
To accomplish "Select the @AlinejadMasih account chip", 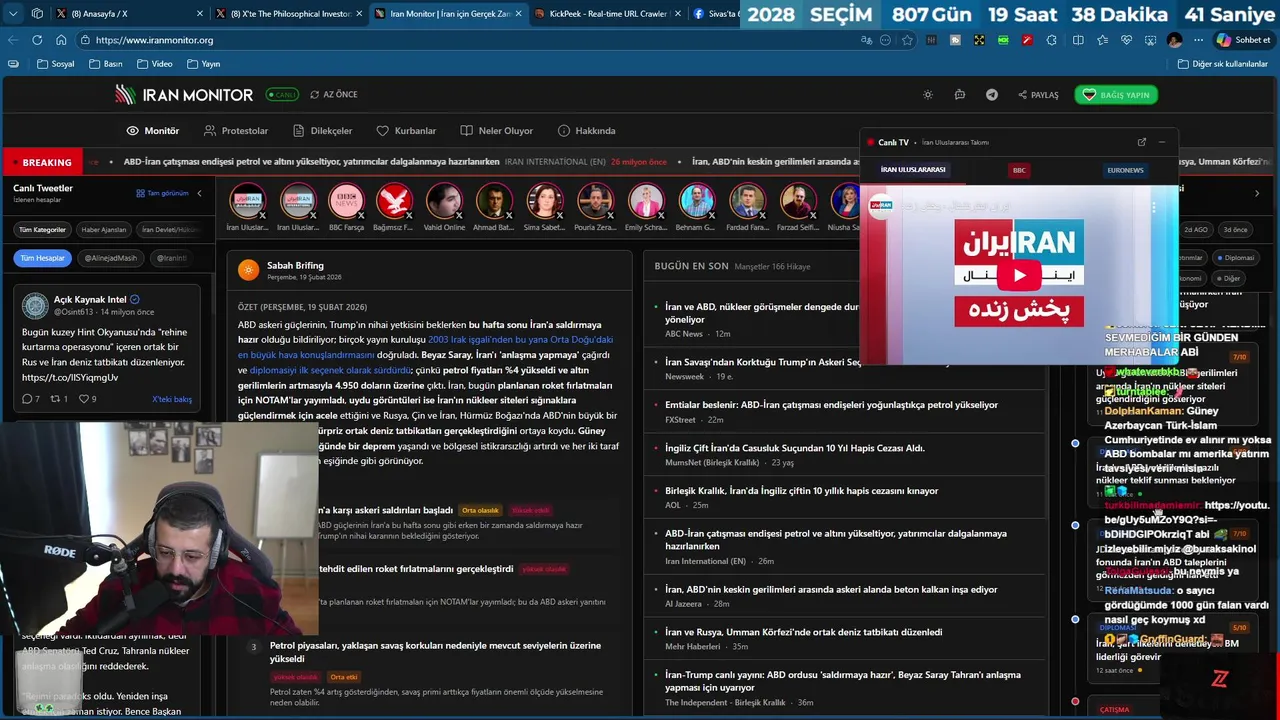I will [x=110, y=258].
